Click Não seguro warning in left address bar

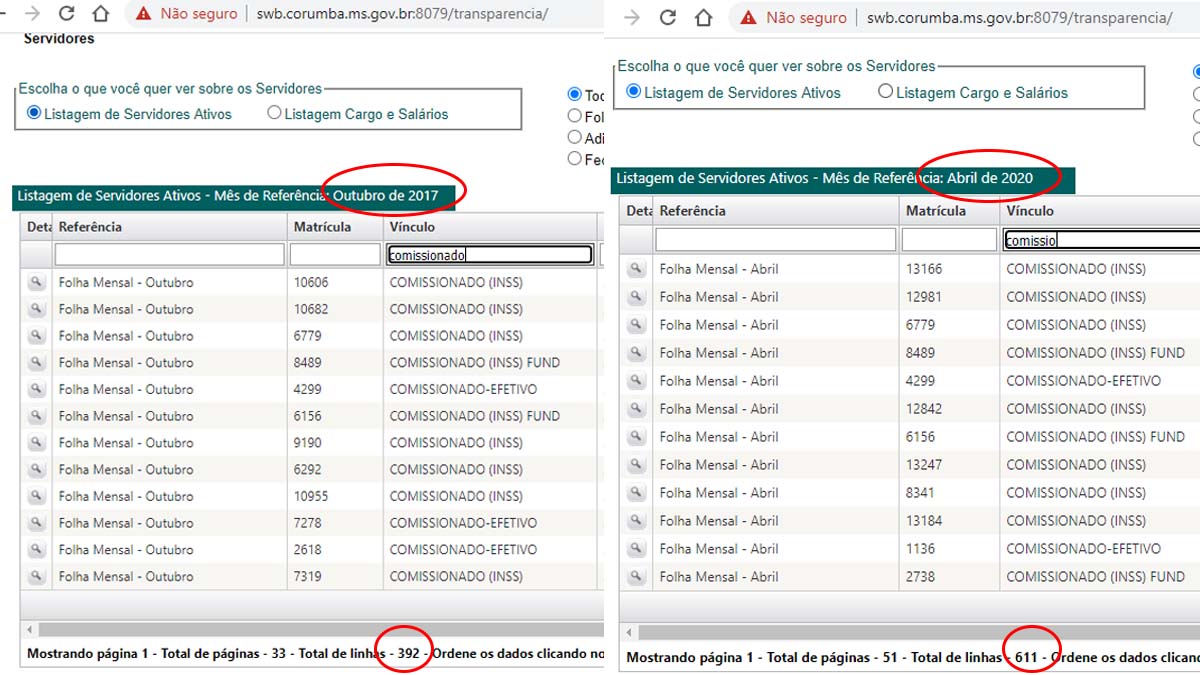(x=187, y=14)
